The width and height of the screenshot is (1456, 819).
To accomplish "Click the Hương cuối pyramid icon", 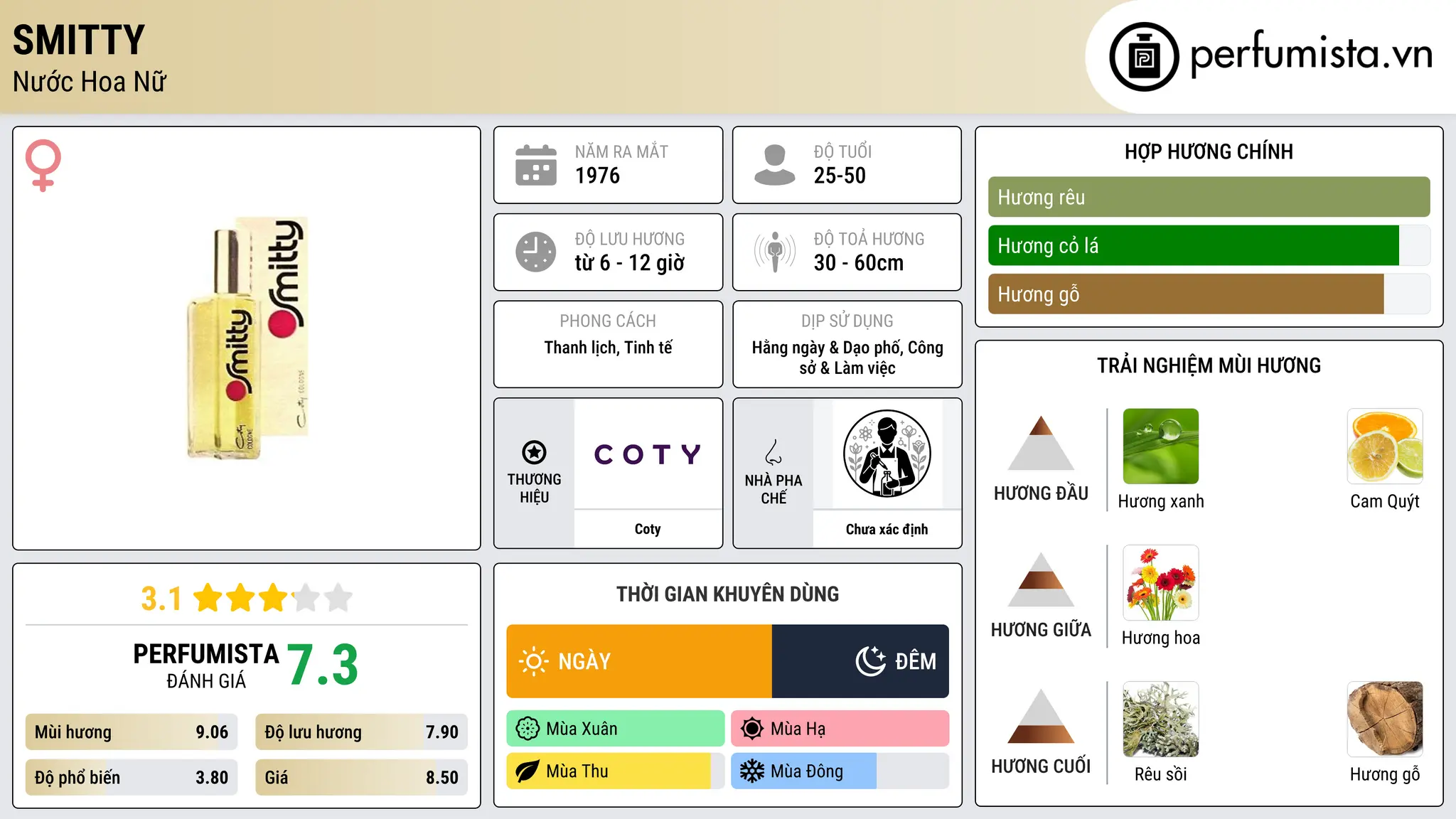I will [x=1041, y=716].
